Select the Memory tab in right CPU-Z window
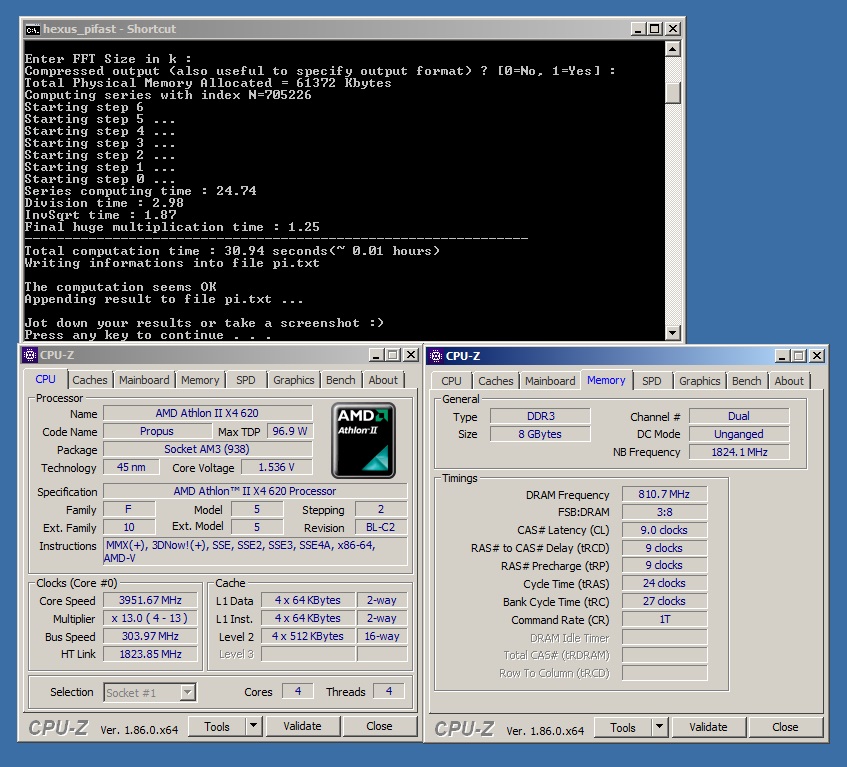847x767 pixels. pyautogui.click(x=606, y=380)
